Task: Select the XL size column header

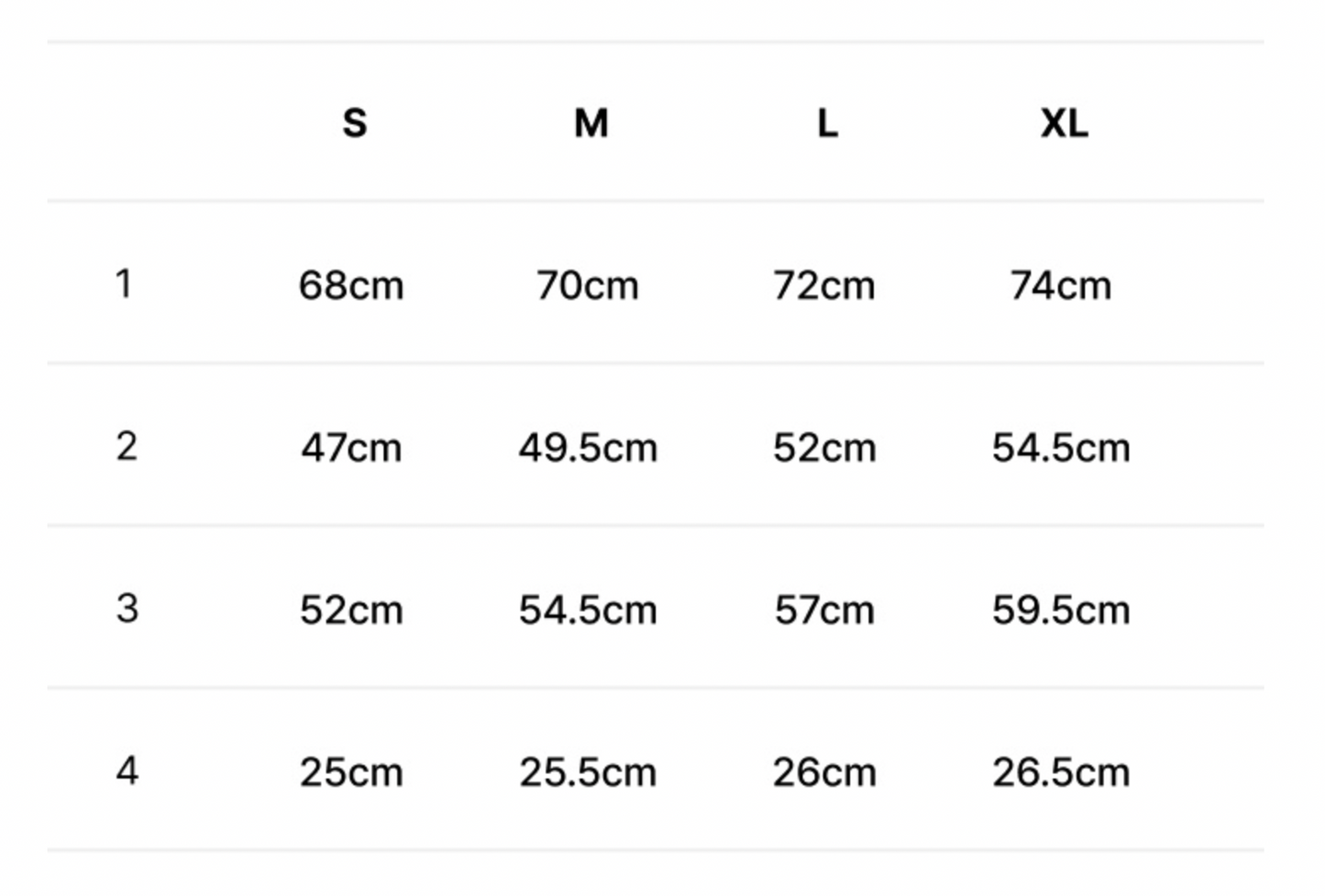Action: pyautogui.click(x=1064, y=123)
